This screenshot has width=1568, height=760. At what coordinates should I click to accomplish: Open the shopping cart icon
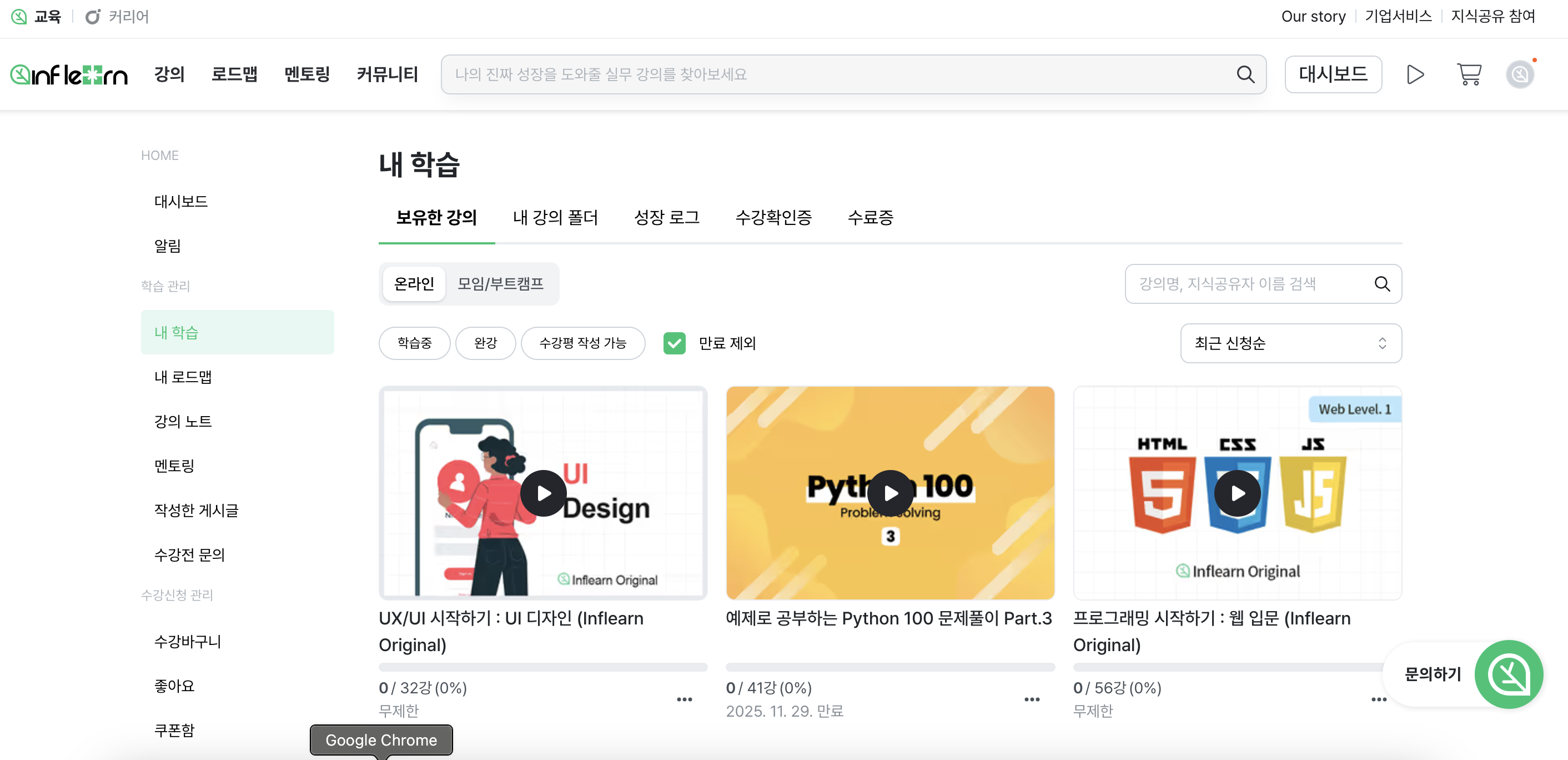(x=1468, y=74)
